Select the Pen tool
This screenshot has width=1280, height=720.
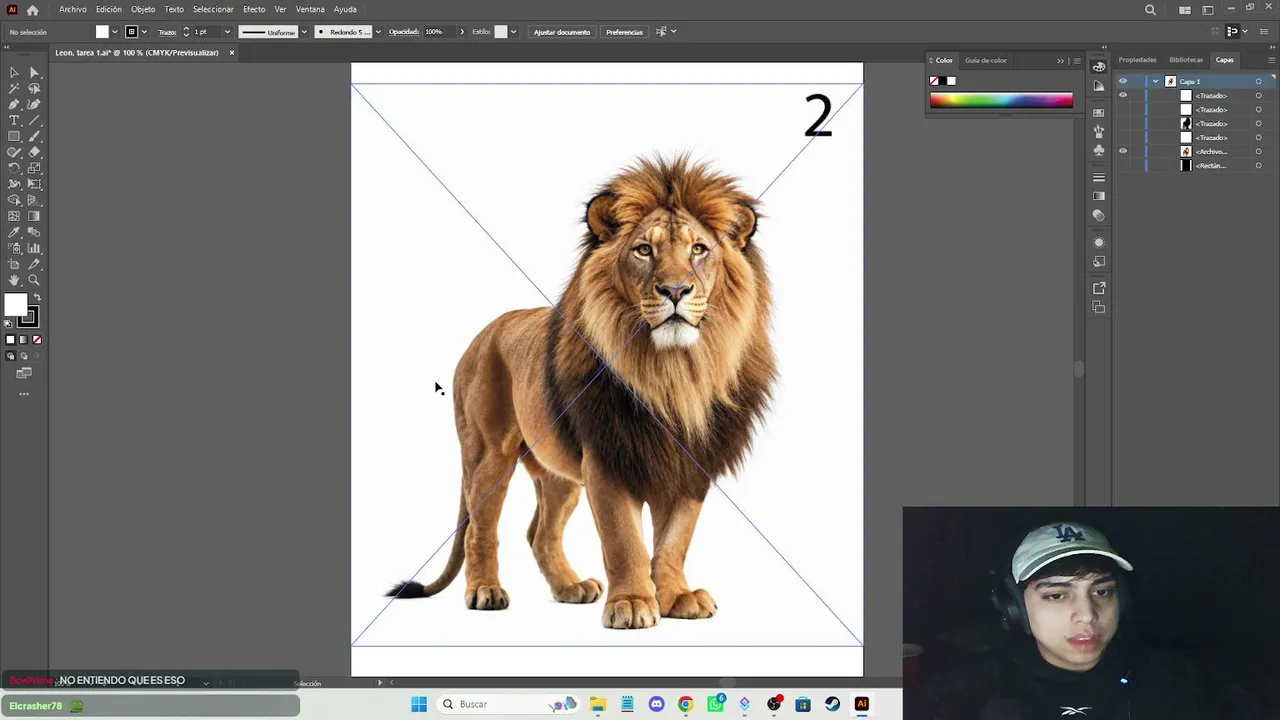14,104
